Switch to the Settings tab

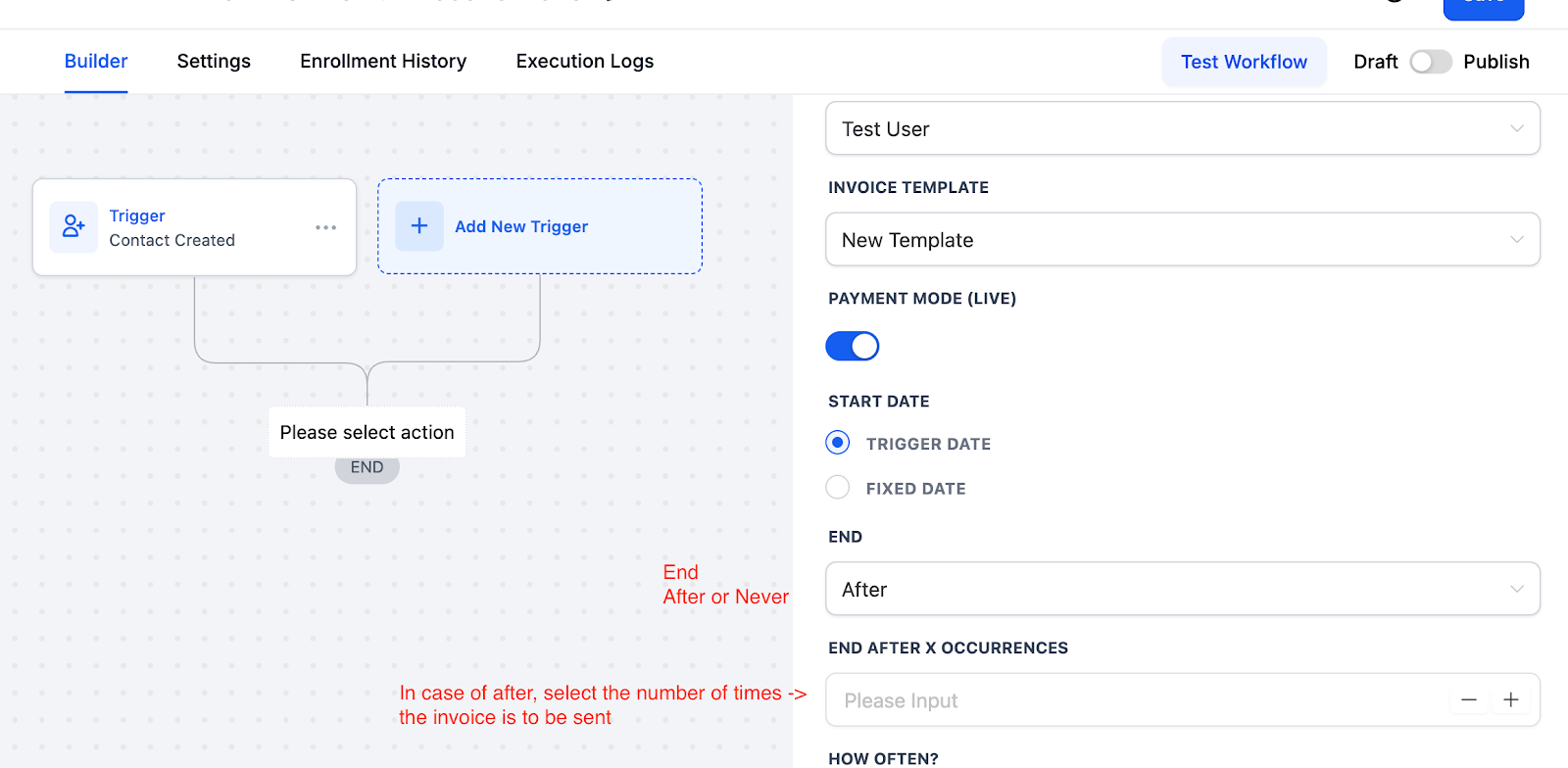pyautogui.click(x=214, y=61)
